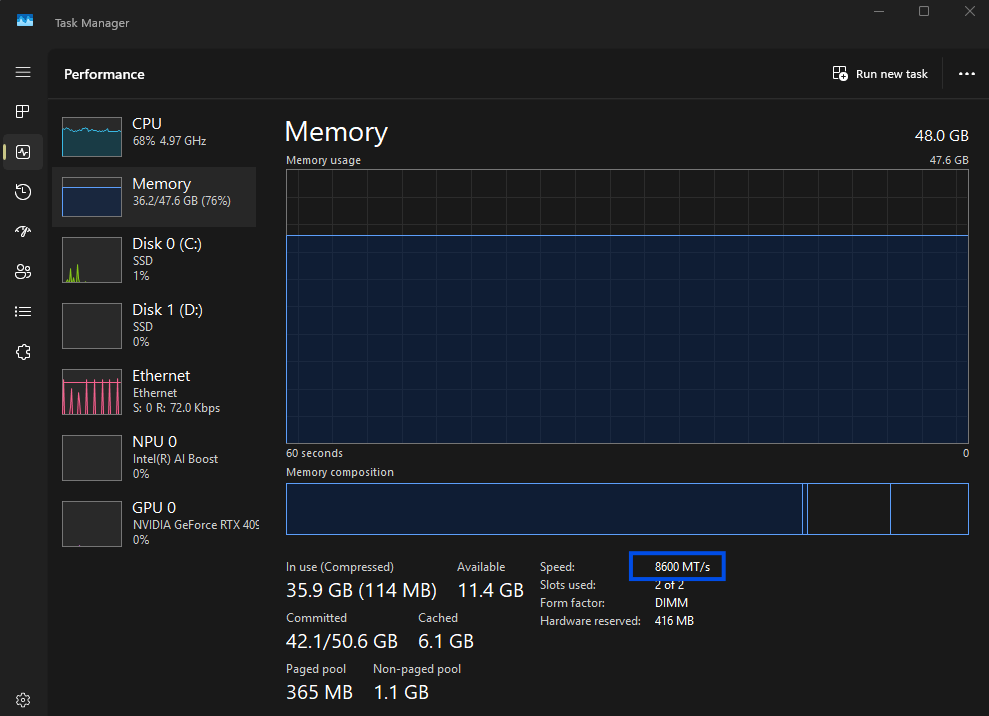Viewport: 989px width, 716px height.
Task: Open the Details view icon
Action: coord(22,311)
